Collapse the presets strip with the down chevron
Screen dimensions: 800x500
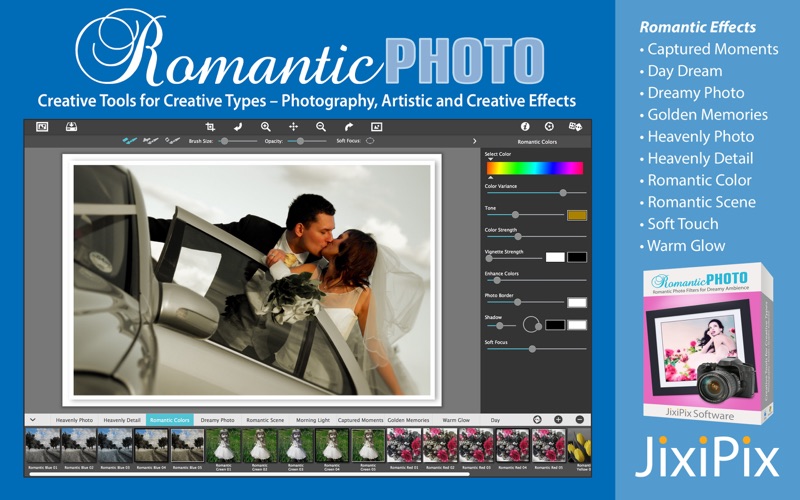[x=33, y=420]
